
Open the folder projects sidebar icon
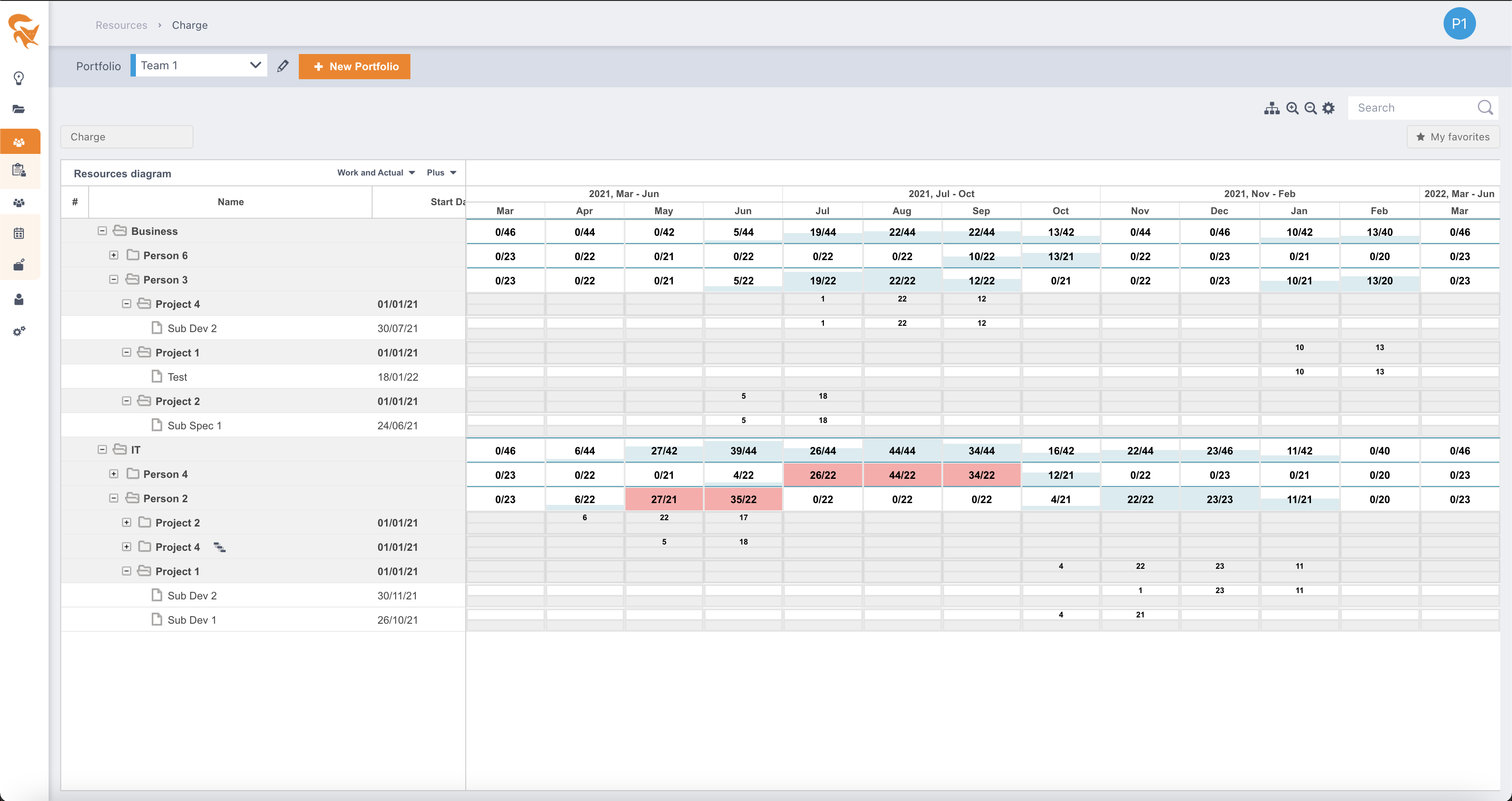tap(19, 109)
